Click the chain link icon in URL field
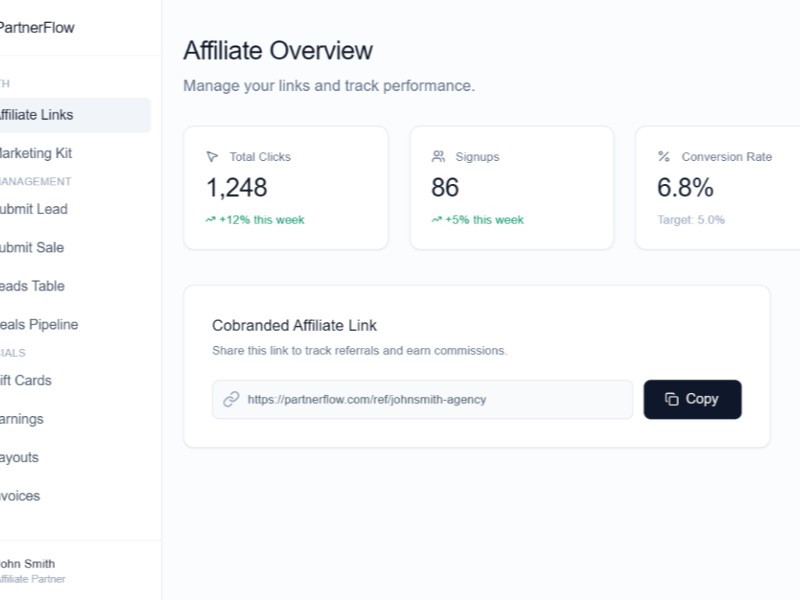The image size is (800, 600). [231, 399]
